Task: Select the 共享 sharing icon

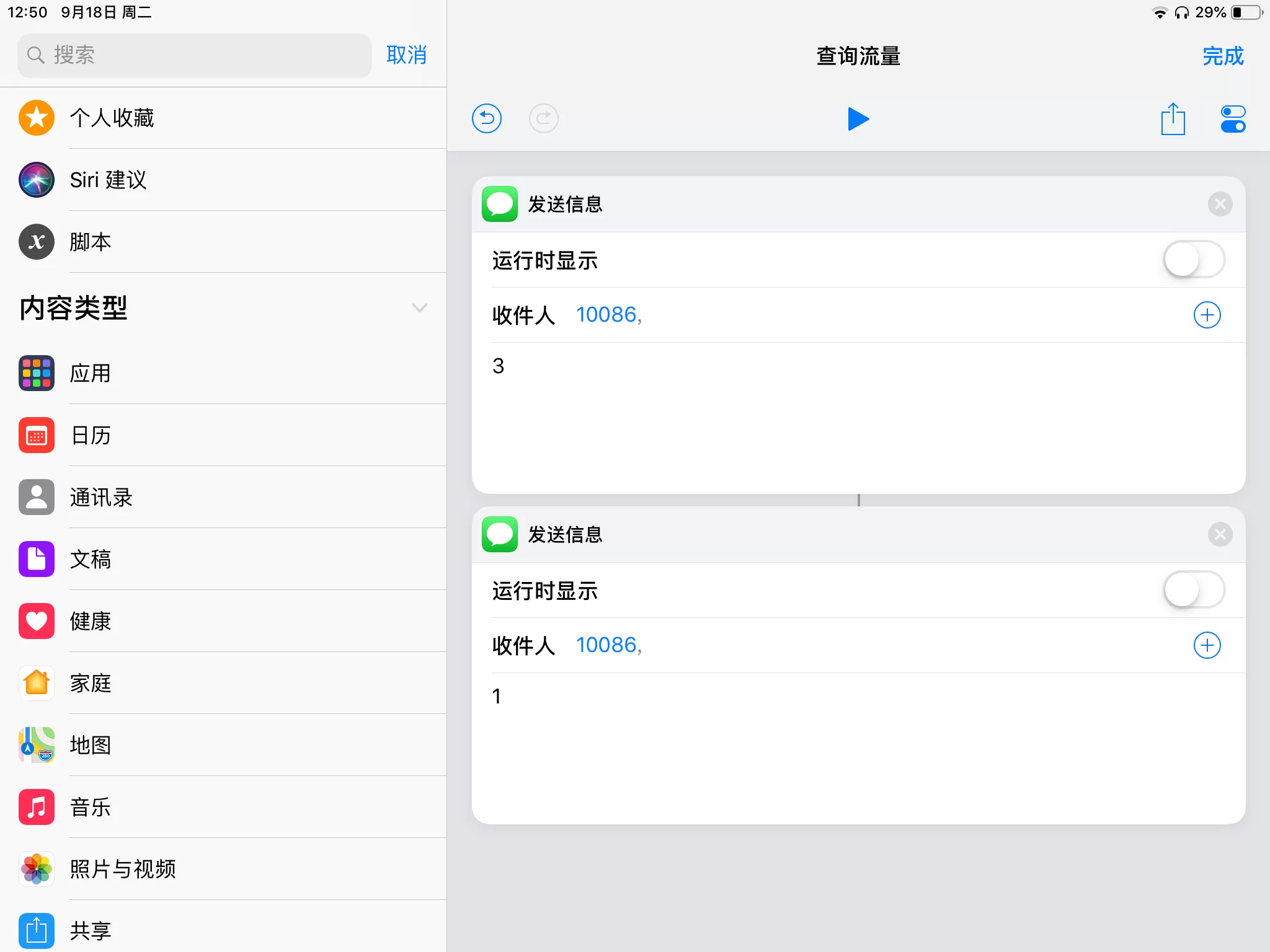Action: pos(37,931)
